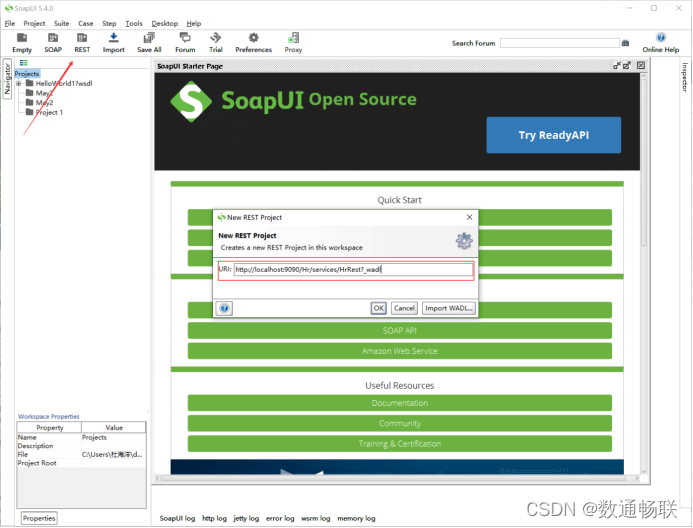Open the Help menu
693x528 pixels.
pos(194,23)
